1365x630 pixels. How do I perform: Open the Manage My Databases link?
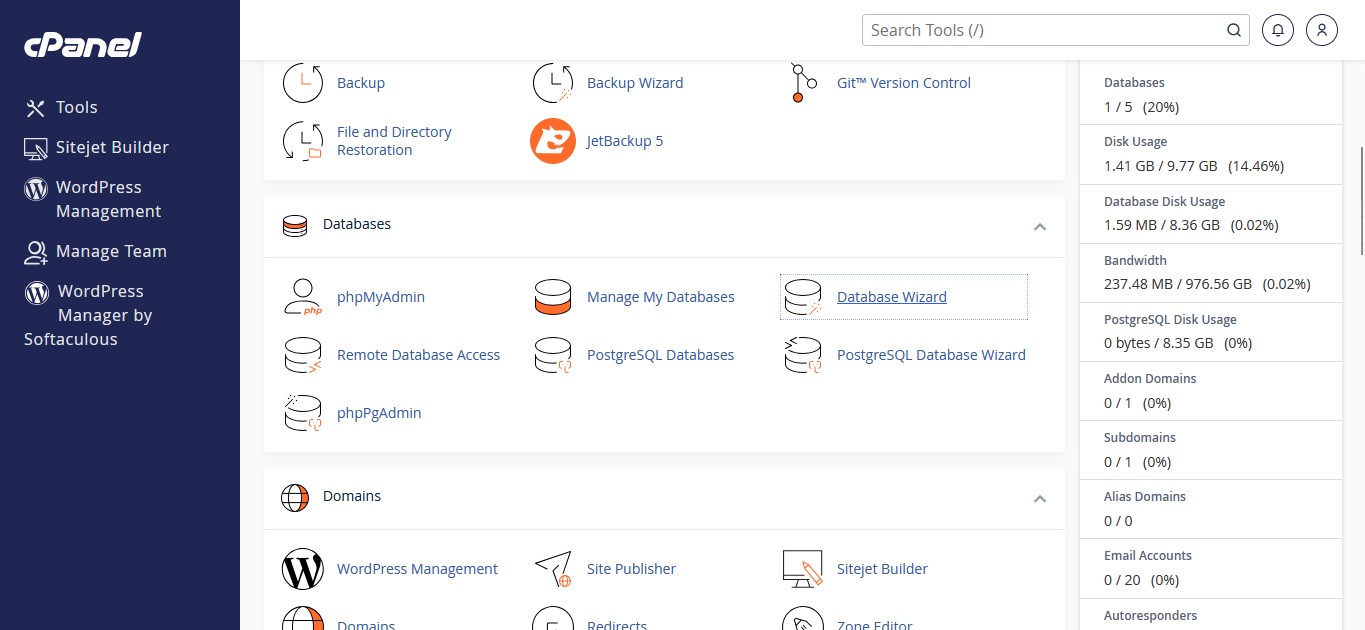661,297
